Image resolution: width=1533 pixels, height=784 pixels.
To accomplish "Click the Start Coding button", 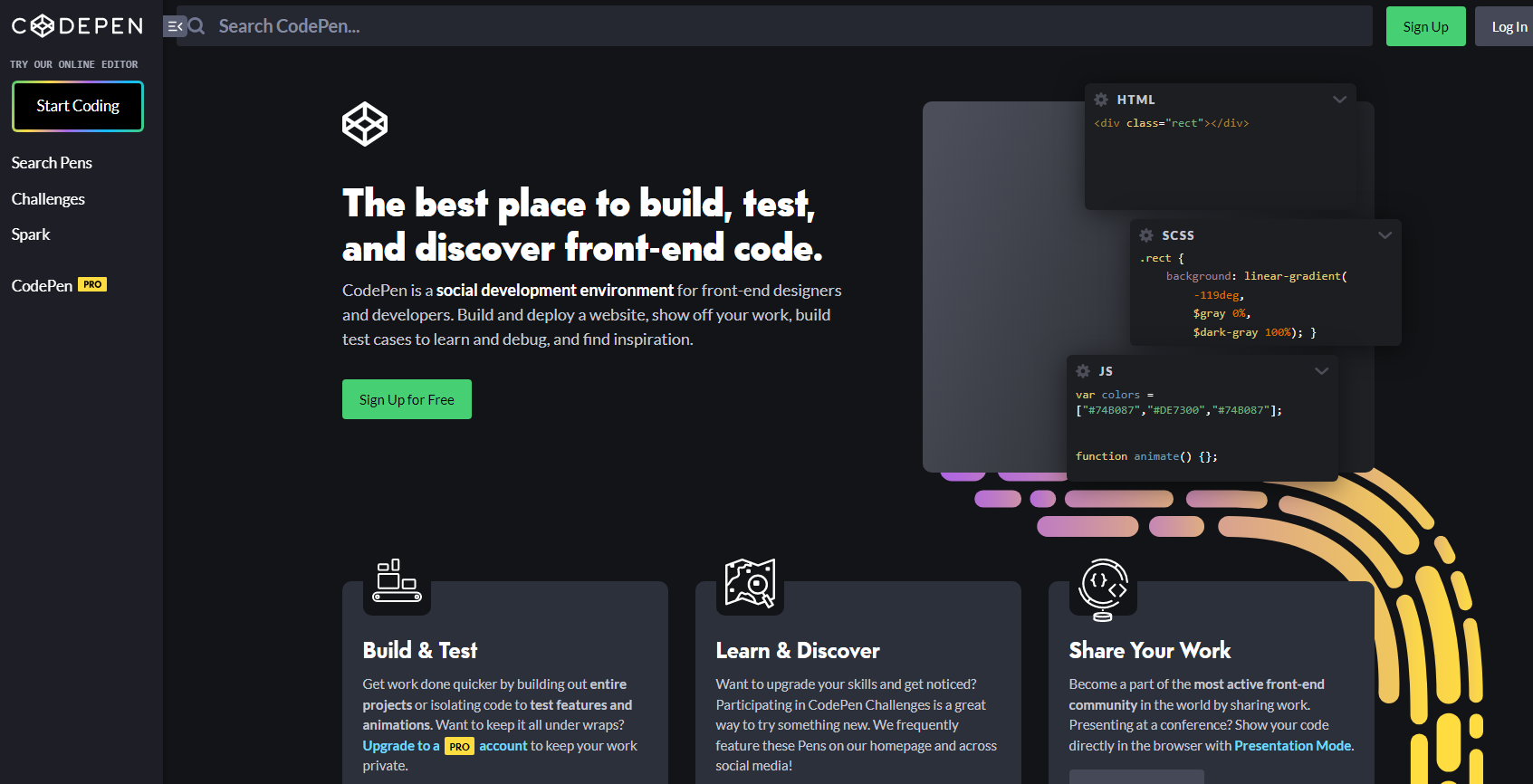I will pyautogui.click(x=78, y=106).
